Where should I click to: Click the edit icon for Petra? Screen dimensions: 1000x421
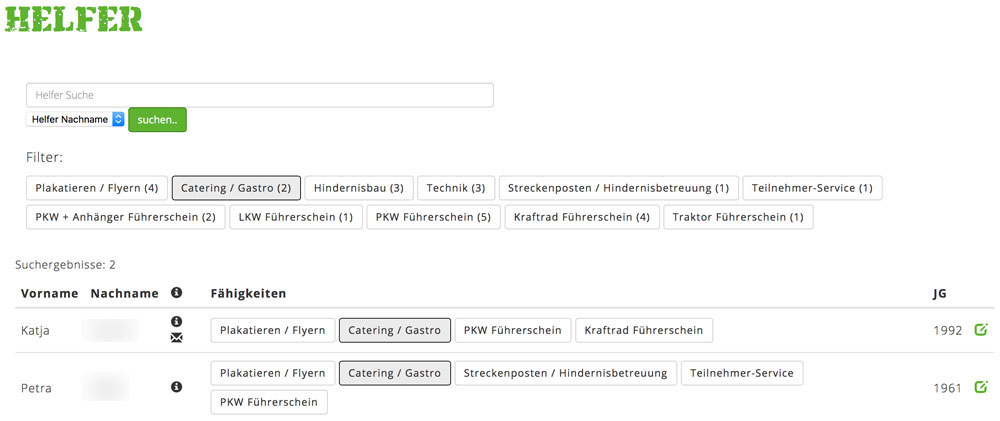(980, 386)
